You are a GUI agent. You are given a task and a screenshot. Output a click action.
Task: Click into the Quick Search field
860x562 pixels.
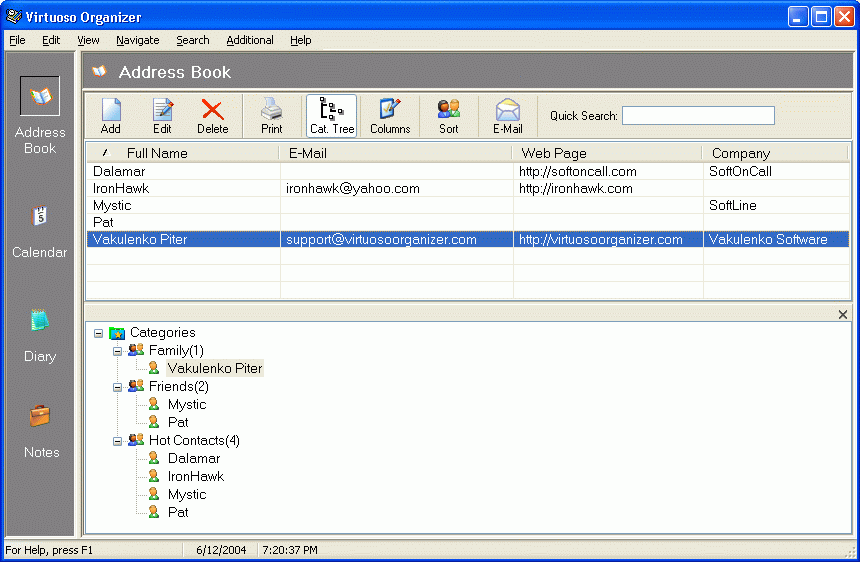(x=698, y=116)
